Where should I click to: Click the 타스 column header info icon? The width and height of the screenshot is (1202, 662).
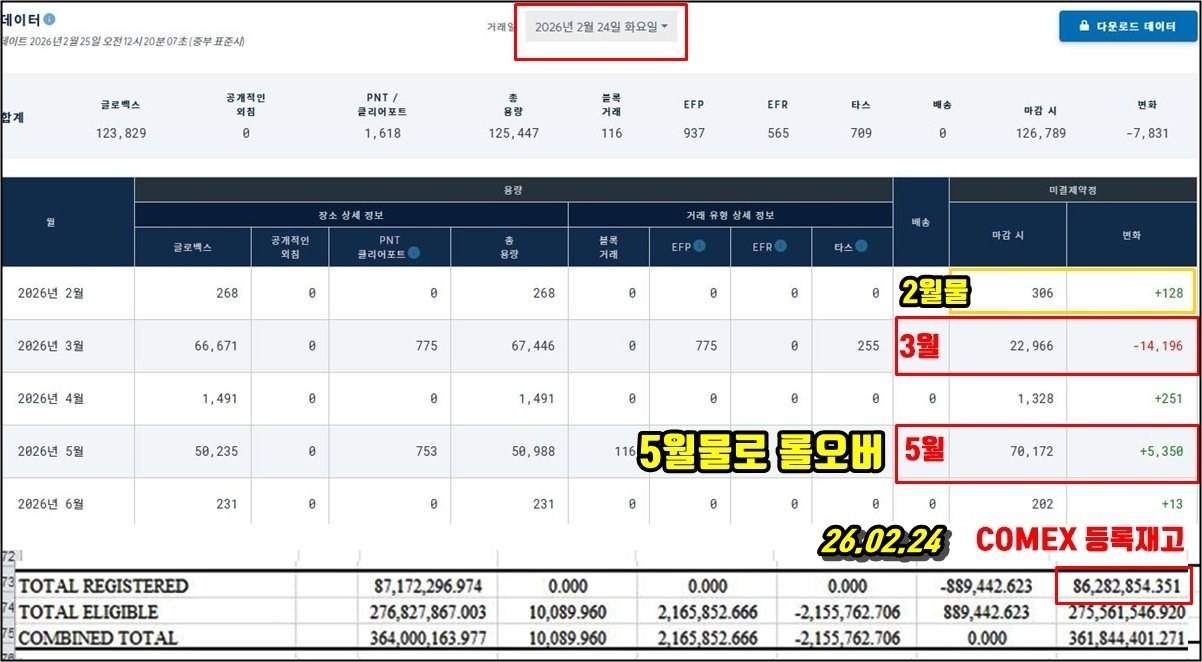point(860,245)
